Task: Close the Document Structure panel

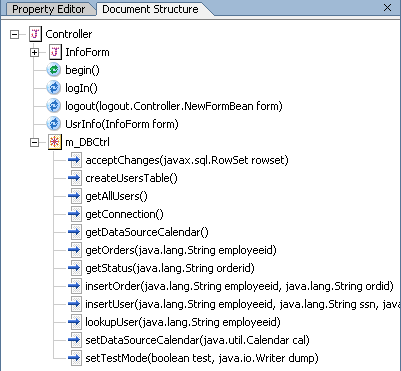Action: coord(387,8)
